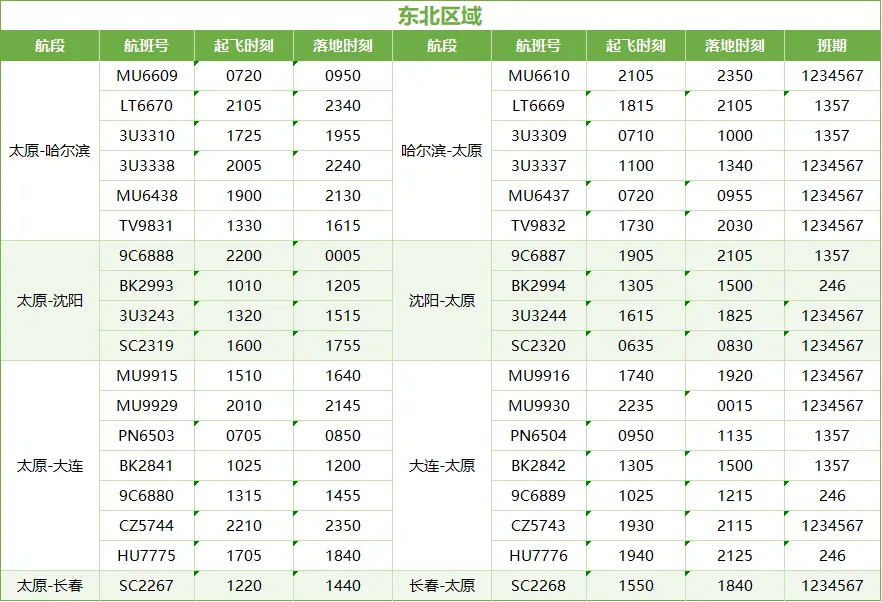Viewport: 882px width, 602px height.
Task: Click flight number SC2267
Action: point(147,586)
